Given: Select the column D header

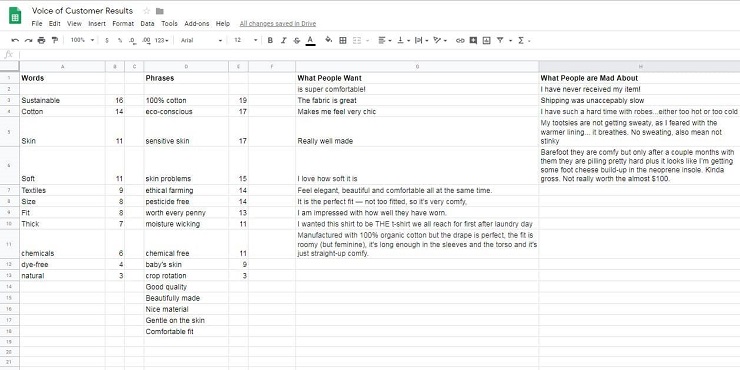Looking at the screenshot, I should (186, 67).
